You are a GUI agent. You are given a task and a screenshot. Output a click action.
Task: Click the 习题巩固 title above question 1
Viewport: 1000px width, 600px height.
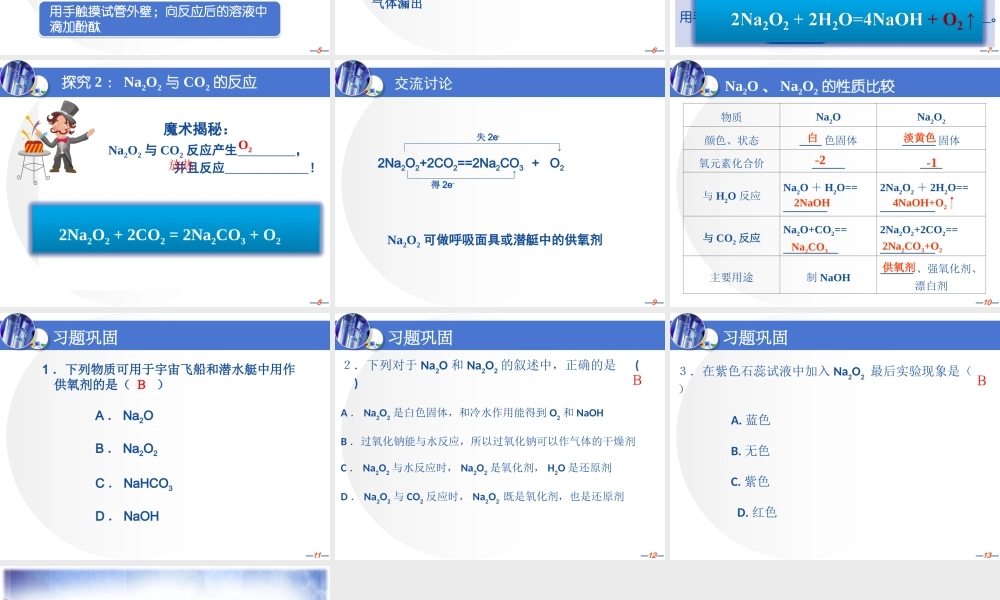pos(85,337)
